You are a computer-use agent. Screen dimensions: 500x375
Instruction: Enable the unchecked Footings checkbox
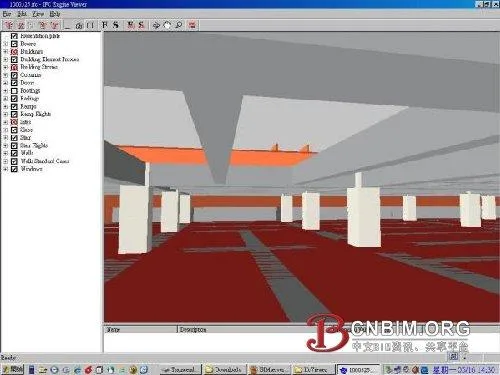tap(14, 91)
